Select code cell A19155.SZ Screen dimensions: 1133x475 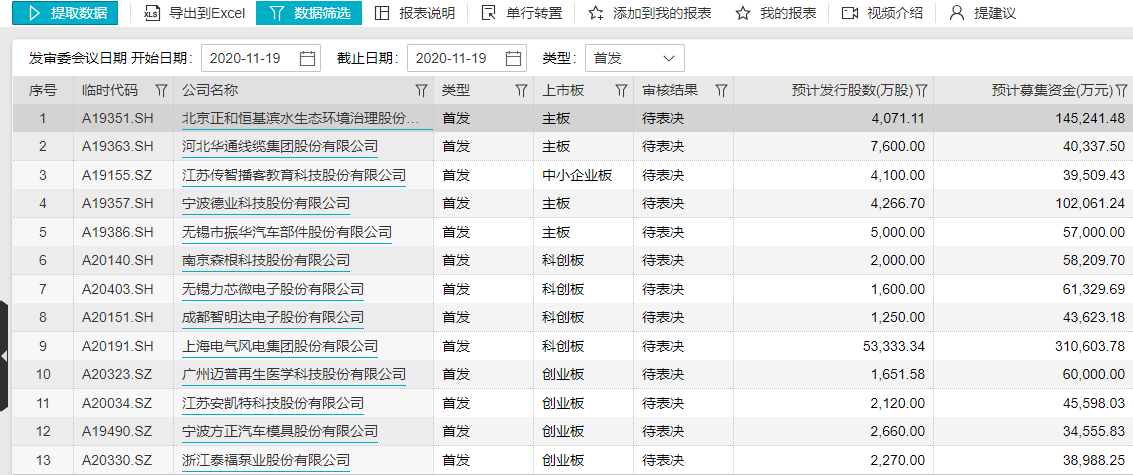pos(118,175)
